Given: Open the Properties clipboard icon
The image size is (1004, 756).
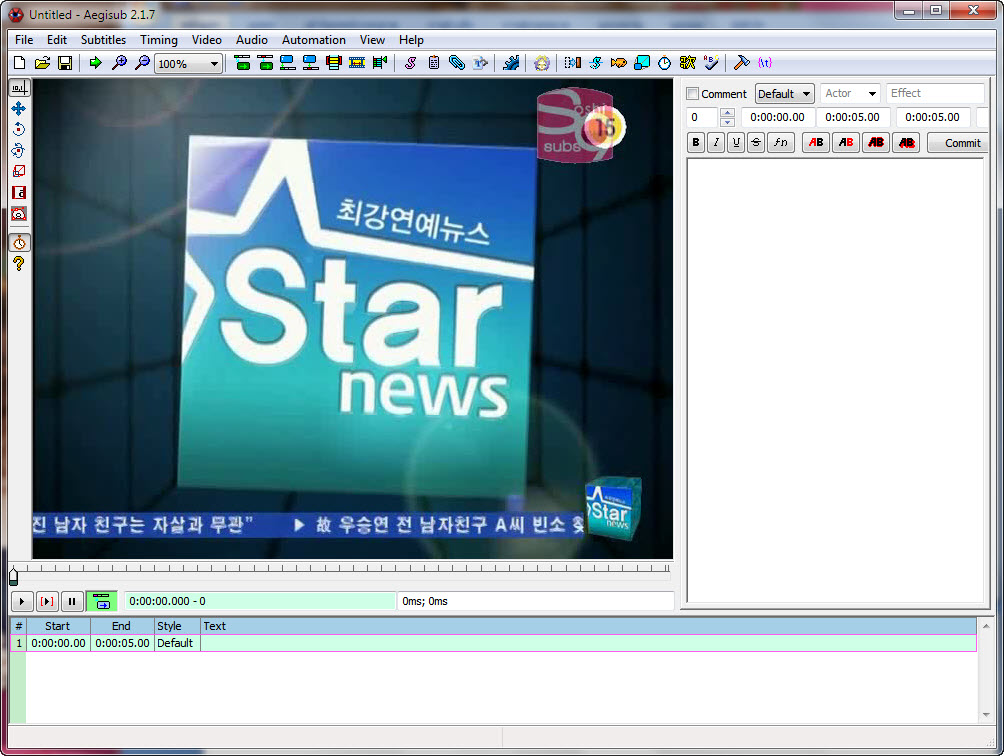Looking at the screenshot, I should click(433, 63).
